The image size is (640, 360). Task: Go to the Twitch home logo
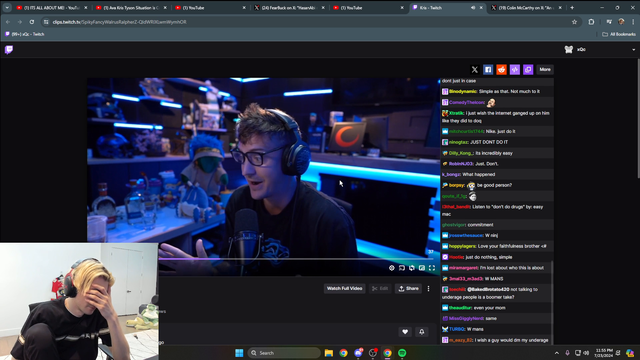pos(9,50)
